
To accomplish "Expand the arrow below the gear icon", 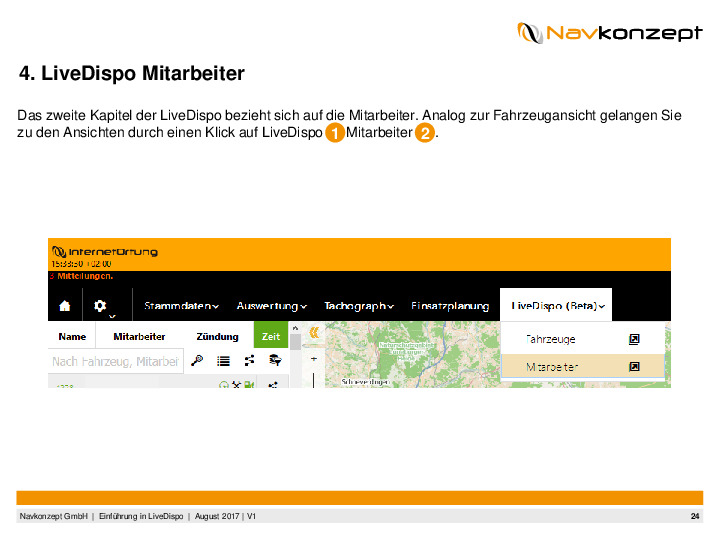I will click(112, 316).
